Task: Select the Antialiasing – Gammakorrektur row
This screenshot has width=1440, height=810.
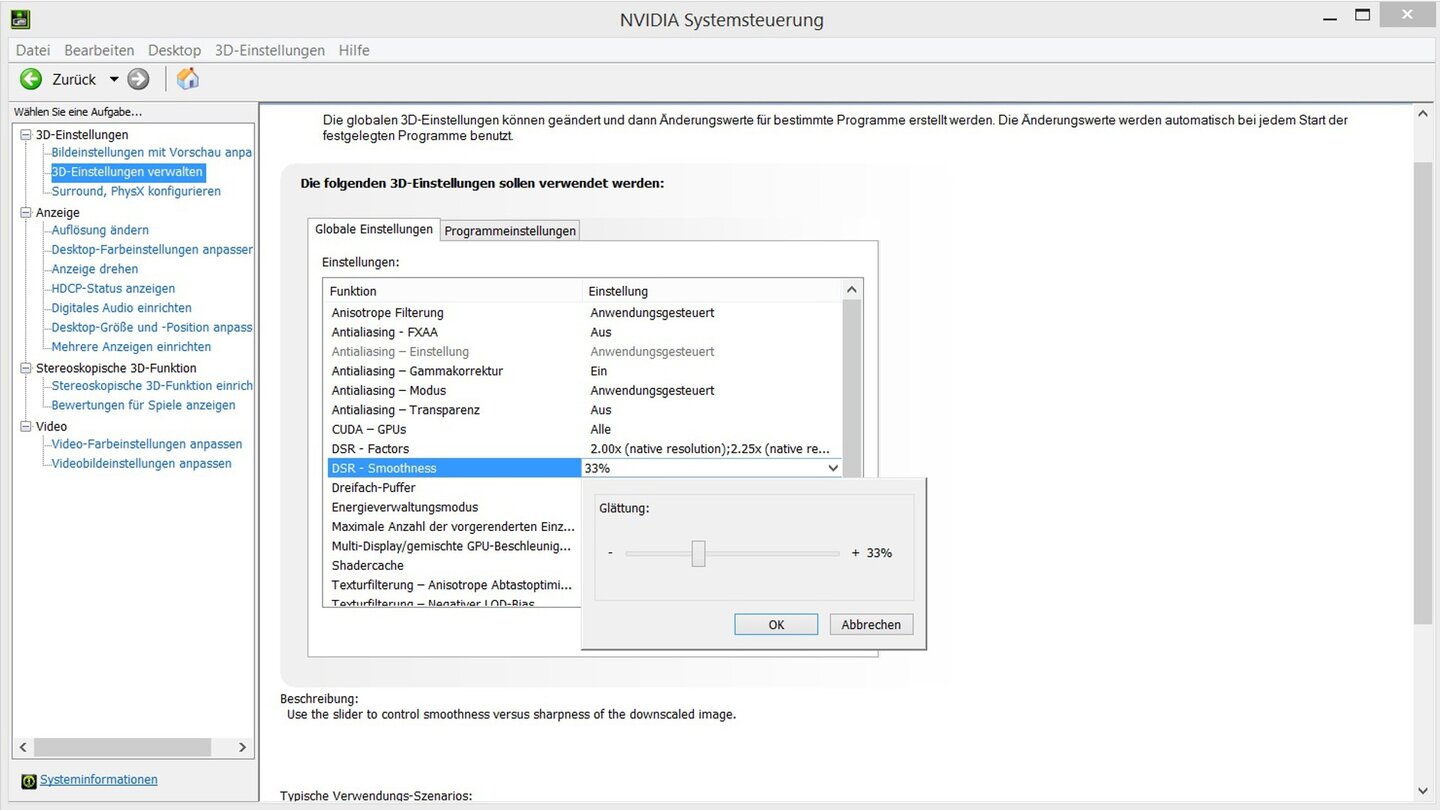Action: [585, 371]
